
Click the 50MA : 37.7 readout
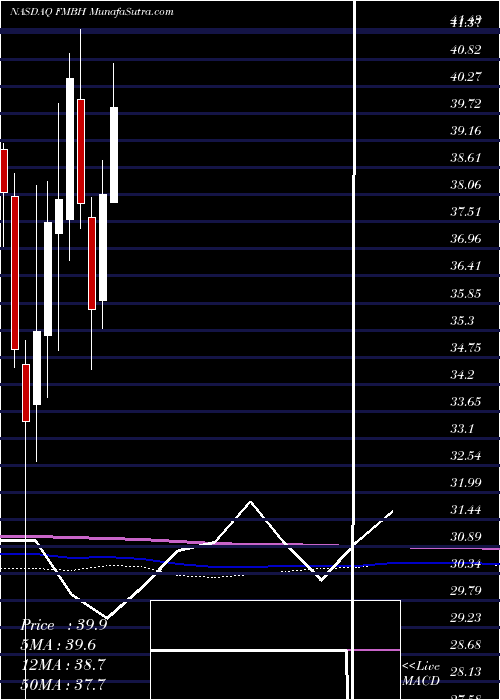[x=63, y=684]
